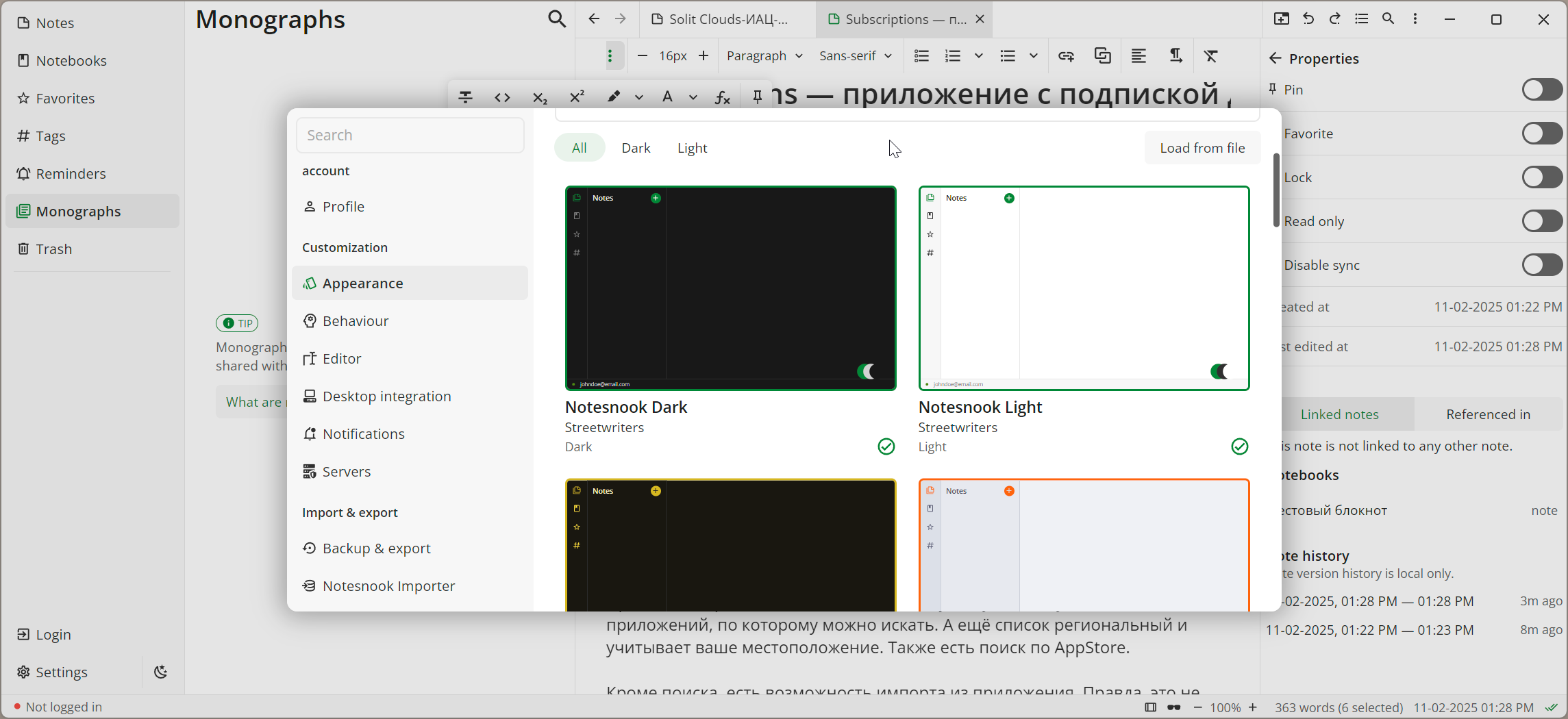
Task: Click the undo icon in titlebar
Action: 1308,18
